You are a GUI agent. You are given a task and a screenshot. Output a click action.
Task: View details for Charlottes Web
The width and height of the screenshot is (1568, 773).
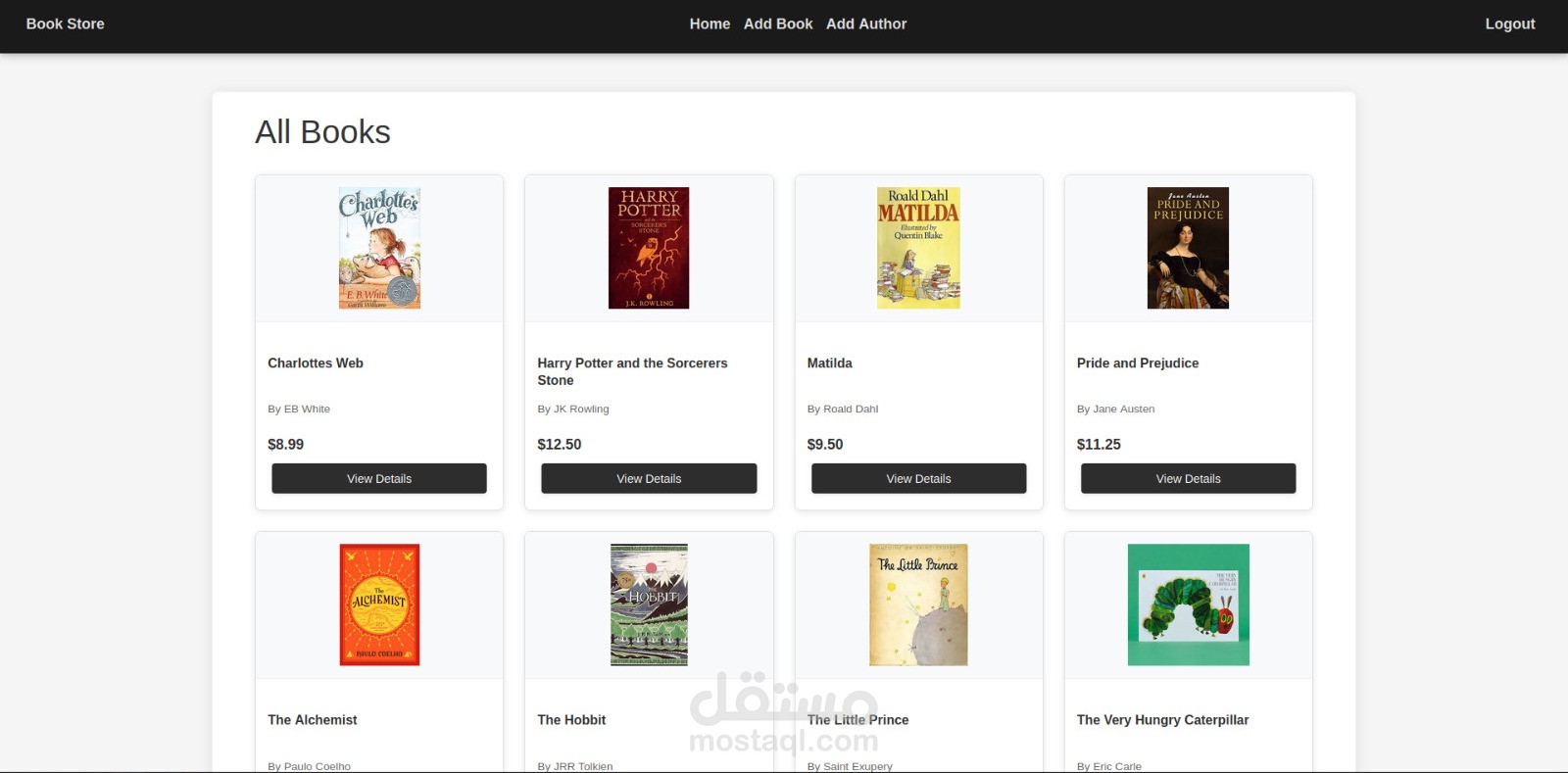(379, 478)
